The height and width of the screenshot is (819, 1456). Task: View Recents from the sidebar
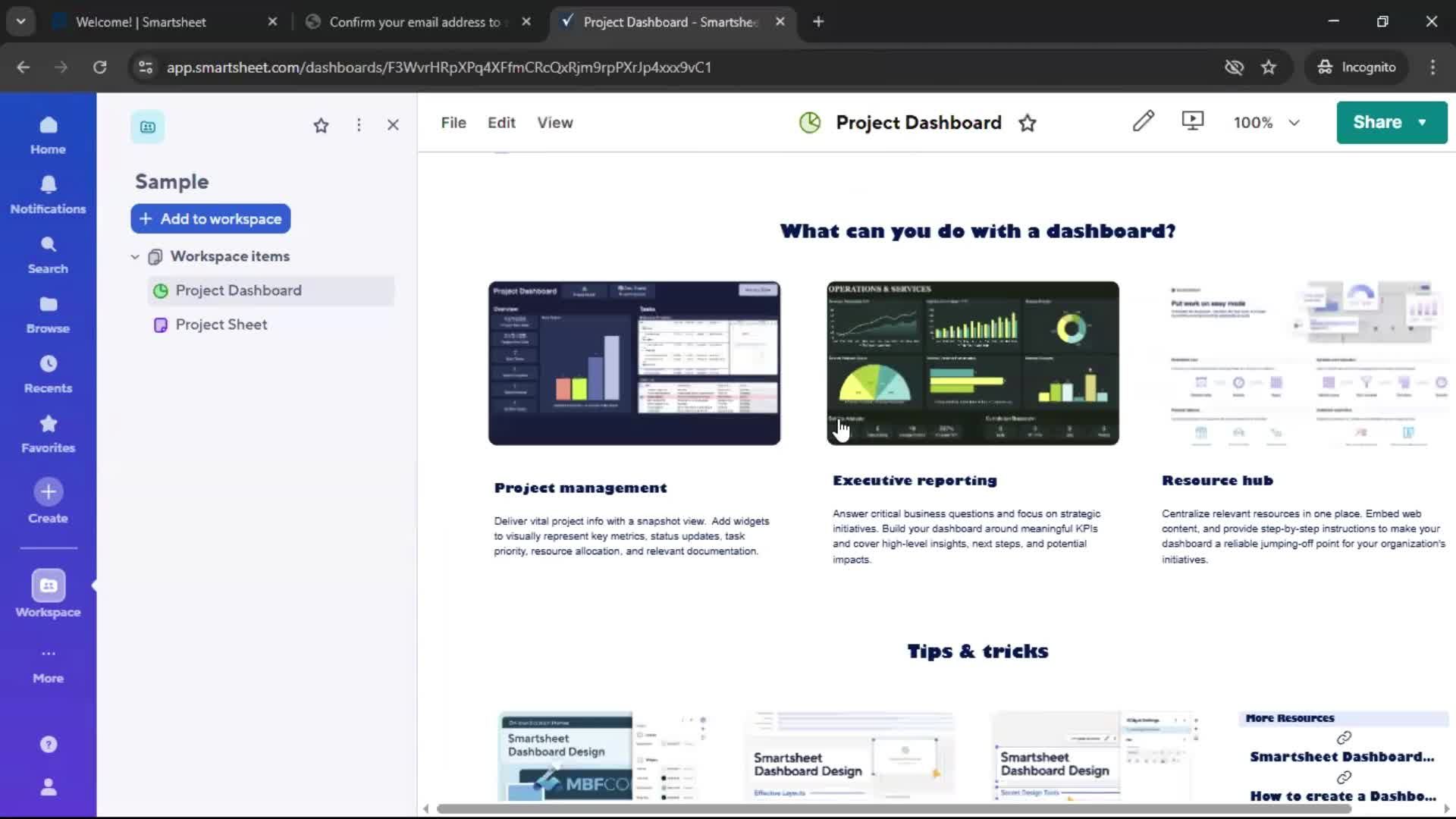(x=48, y=372)
